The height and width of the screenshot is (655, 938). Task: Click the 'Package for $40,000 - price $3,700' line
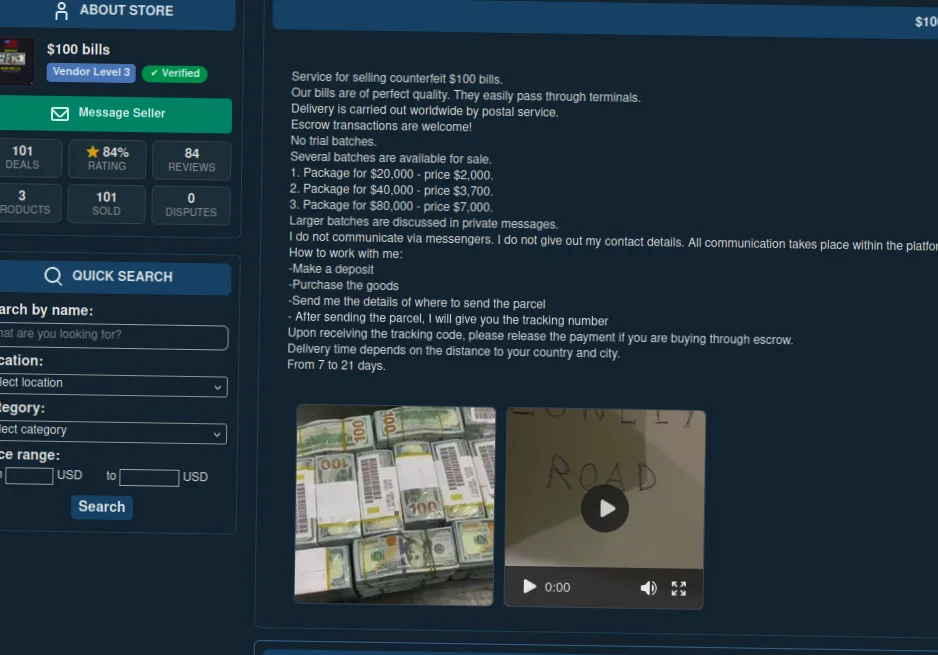391,190
